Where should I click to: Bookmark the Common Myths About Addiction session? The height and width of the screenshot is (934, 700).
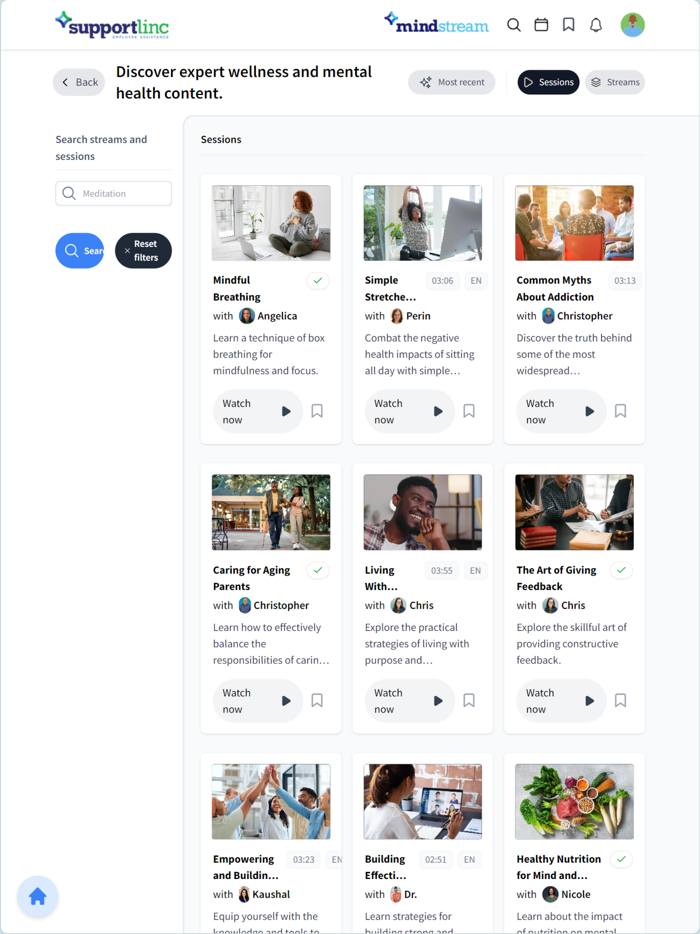(620, 411)
